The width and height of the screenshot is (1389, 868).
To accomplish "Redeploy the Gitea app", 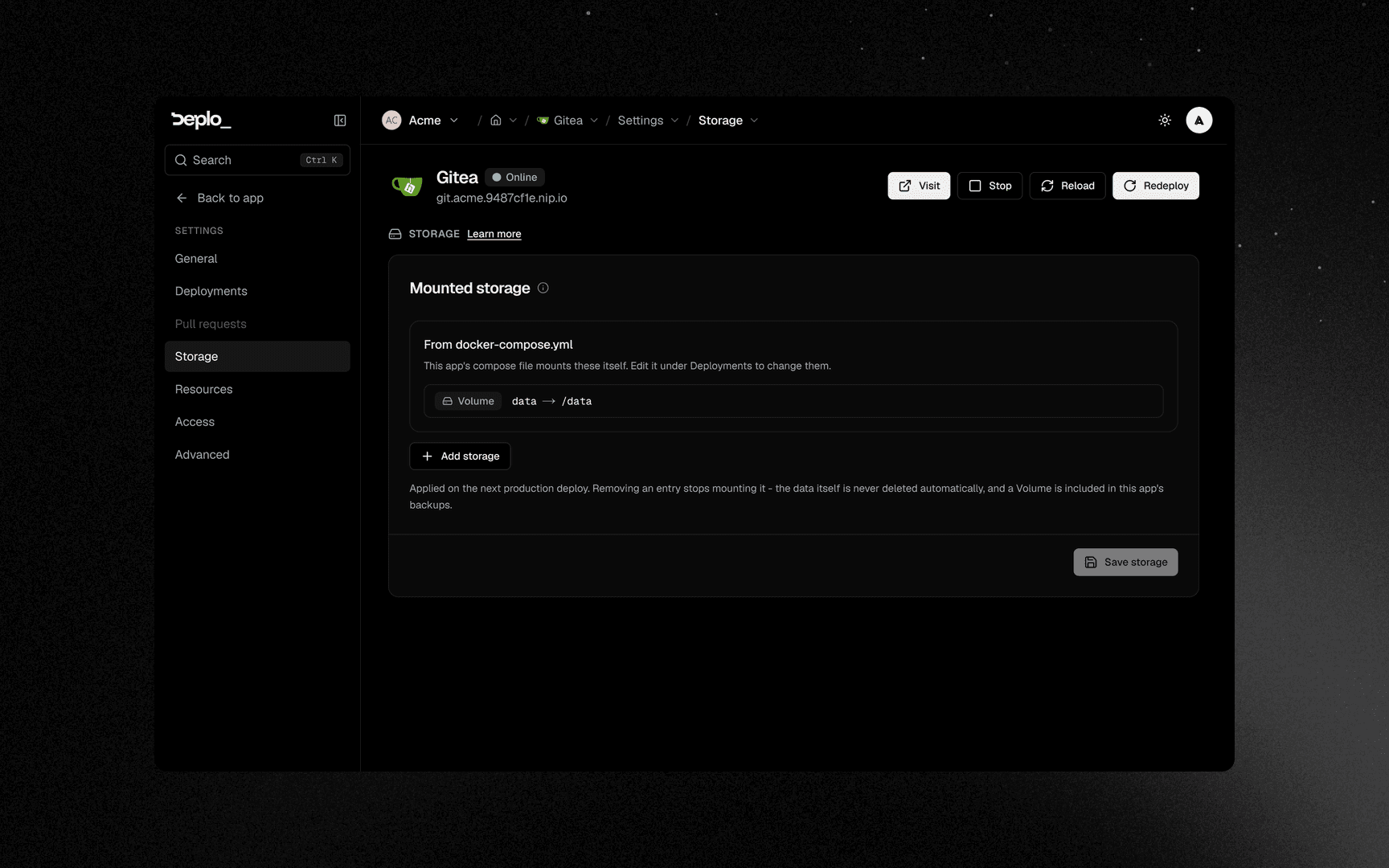I will coord(1156,186).
